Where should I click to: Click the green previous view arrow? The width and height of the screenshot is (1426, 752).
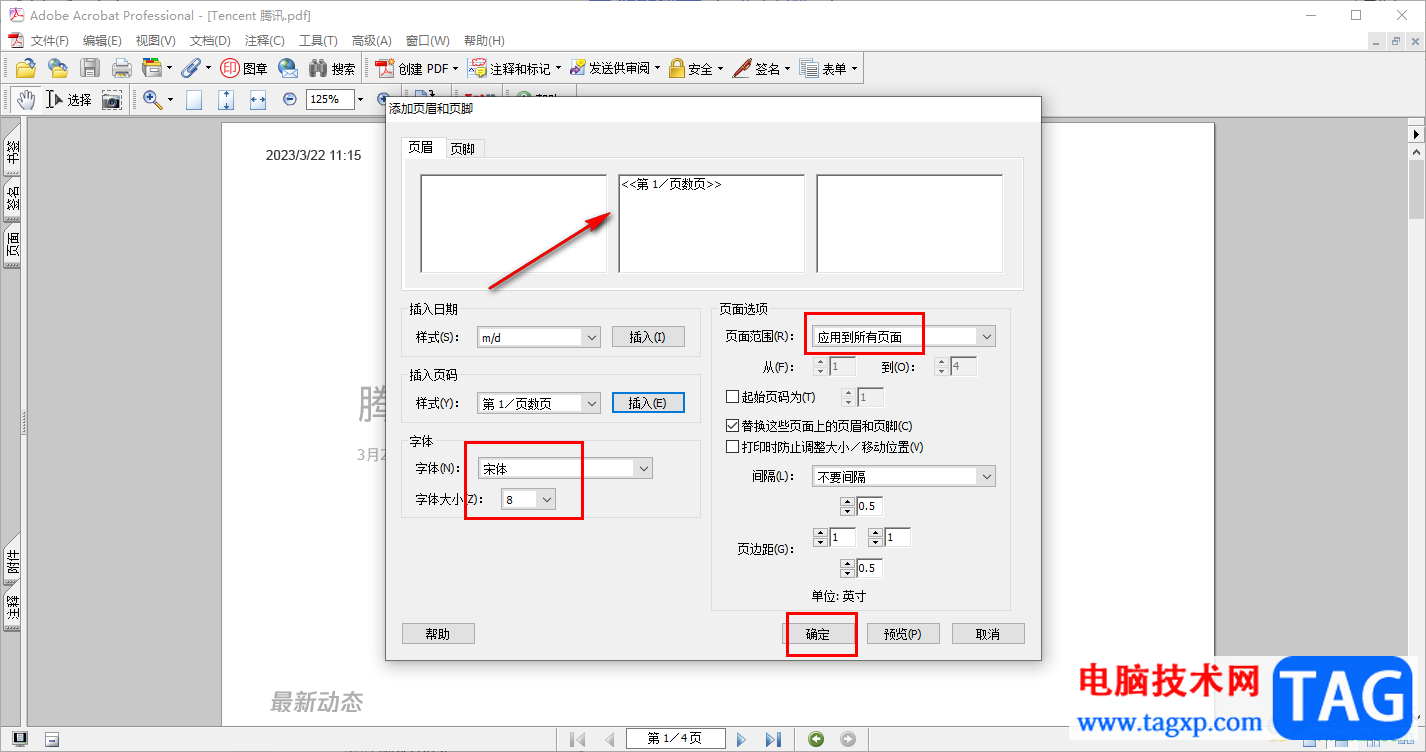816,739
